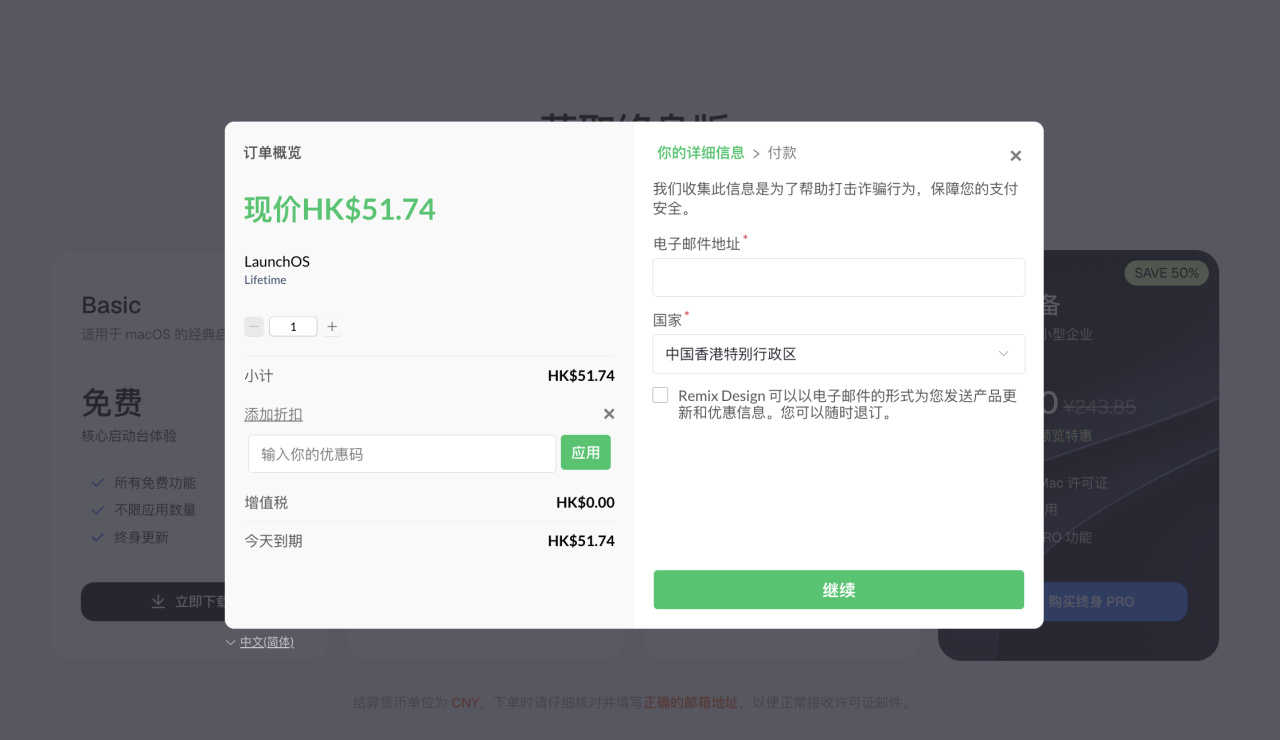Click the Basic plan title
This screenshot has width=1280, height=740.
point(111,305)
